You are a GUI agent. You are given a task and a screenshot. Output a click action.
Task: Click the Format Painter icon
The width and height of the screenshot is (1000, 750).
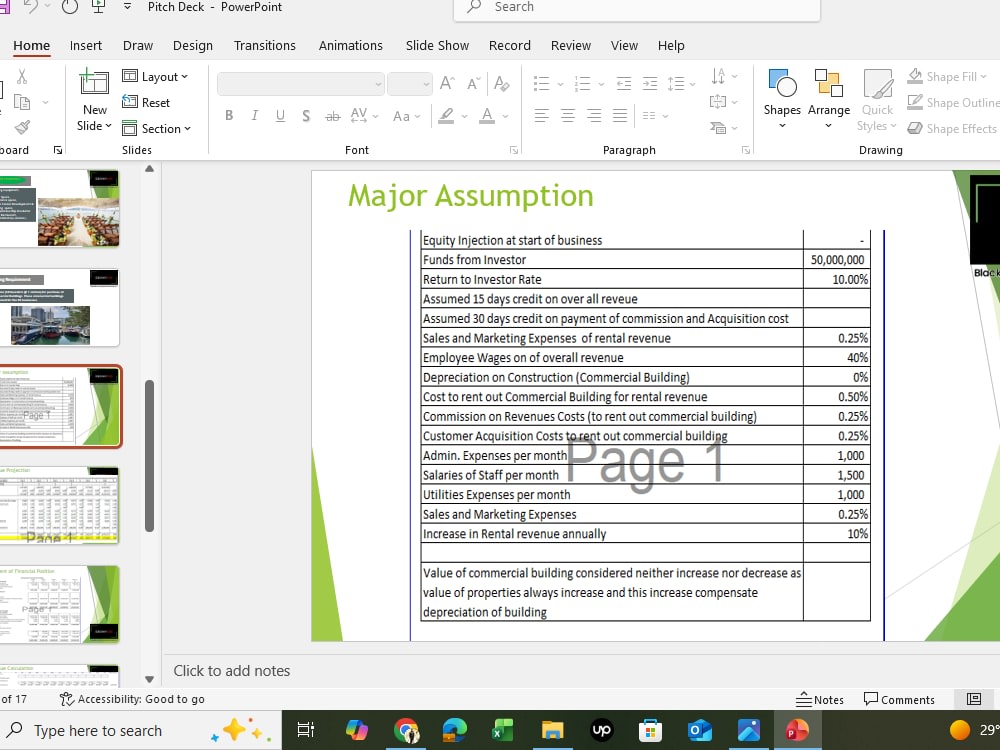click(22, 128)
